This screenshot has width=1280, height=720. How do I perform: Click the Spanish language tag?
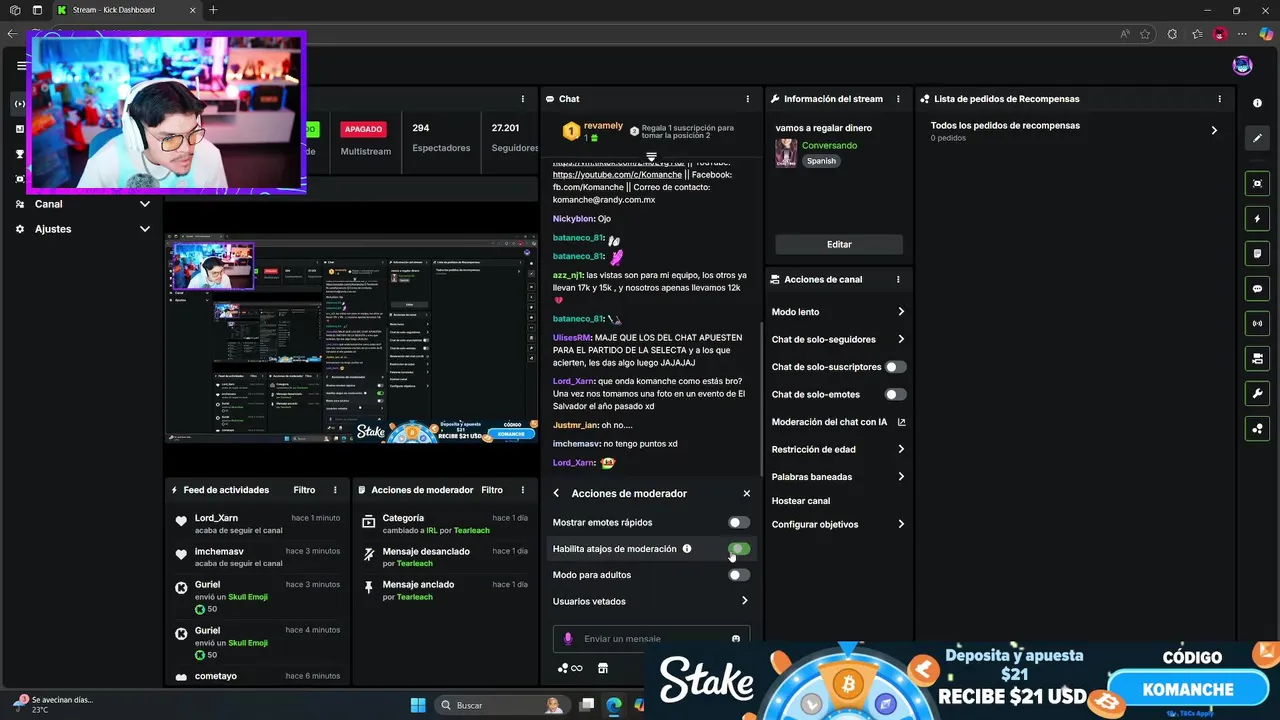(821, 161)
